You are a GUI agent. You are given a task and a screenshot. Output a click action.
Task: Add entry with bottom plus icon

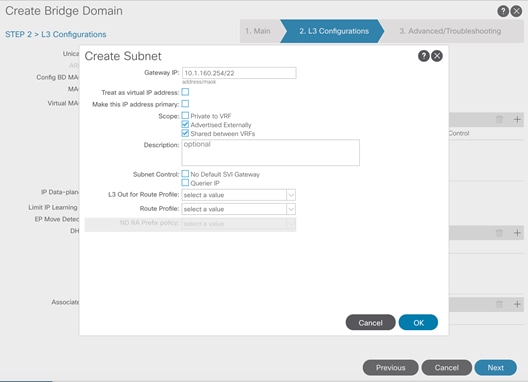517,304
